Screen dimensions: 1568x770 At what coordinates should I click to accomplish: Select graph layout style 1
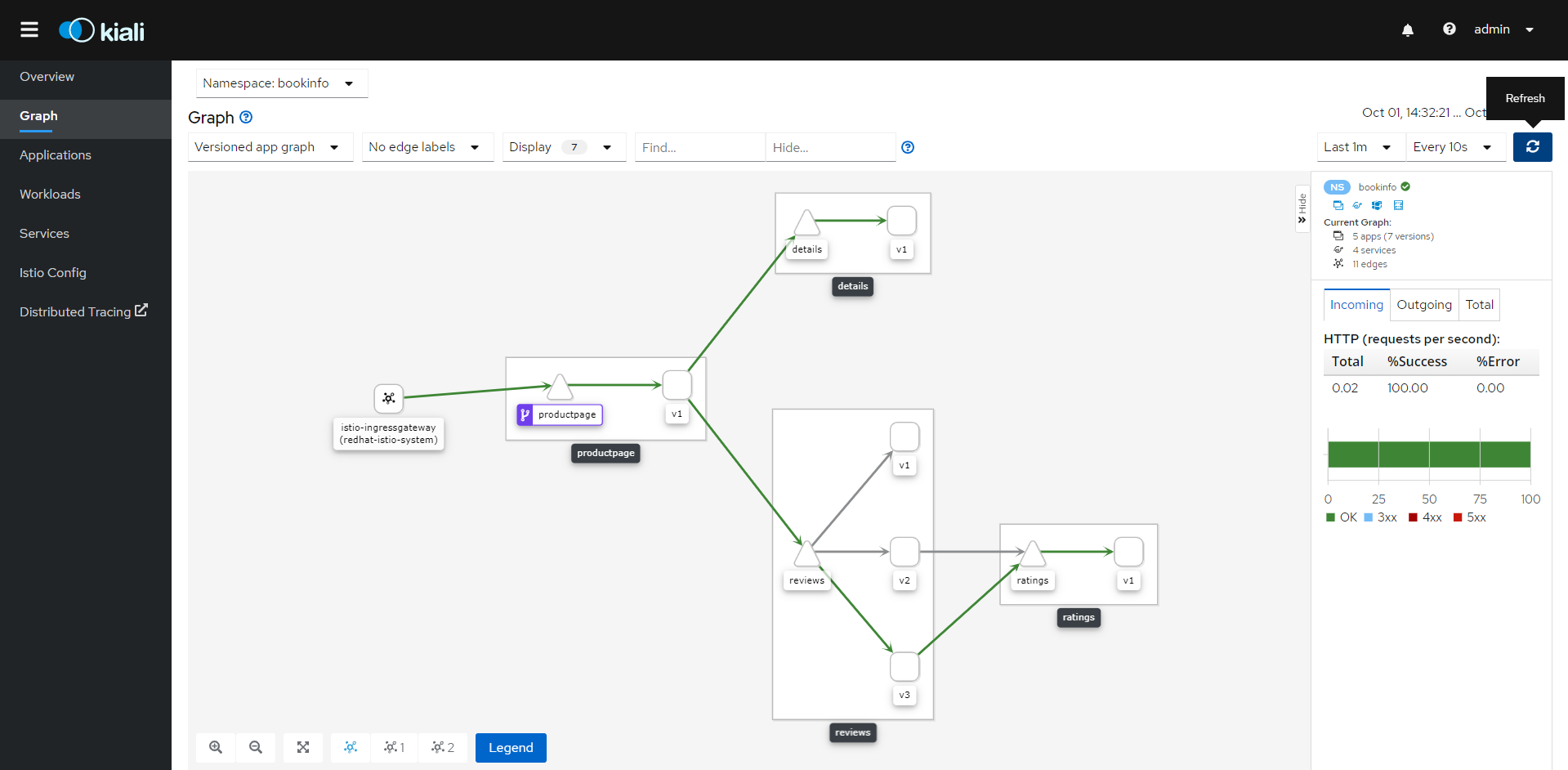click(x=395, y=747)
